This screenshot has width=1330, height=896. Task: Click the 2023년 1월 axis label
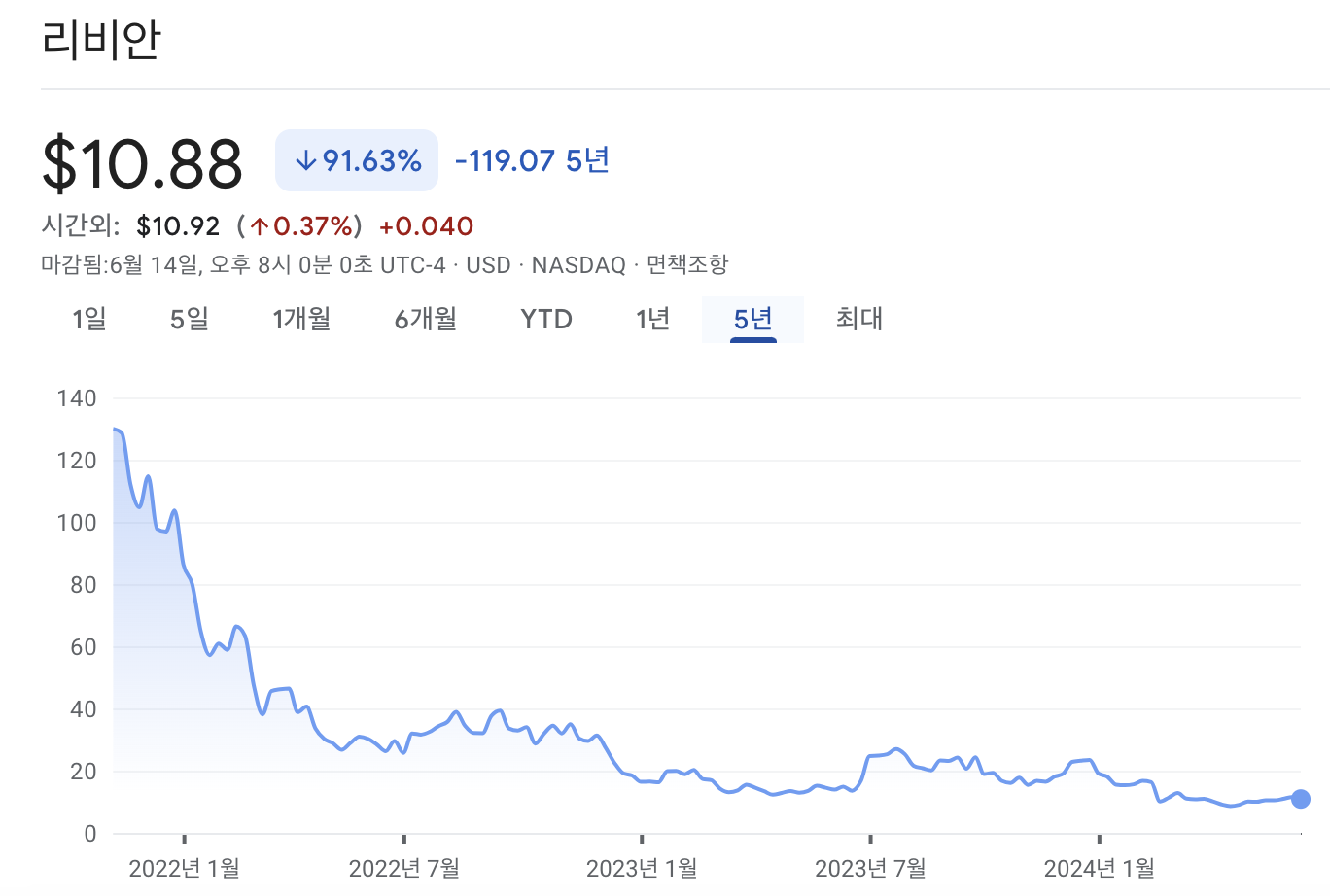click(642, 869)
